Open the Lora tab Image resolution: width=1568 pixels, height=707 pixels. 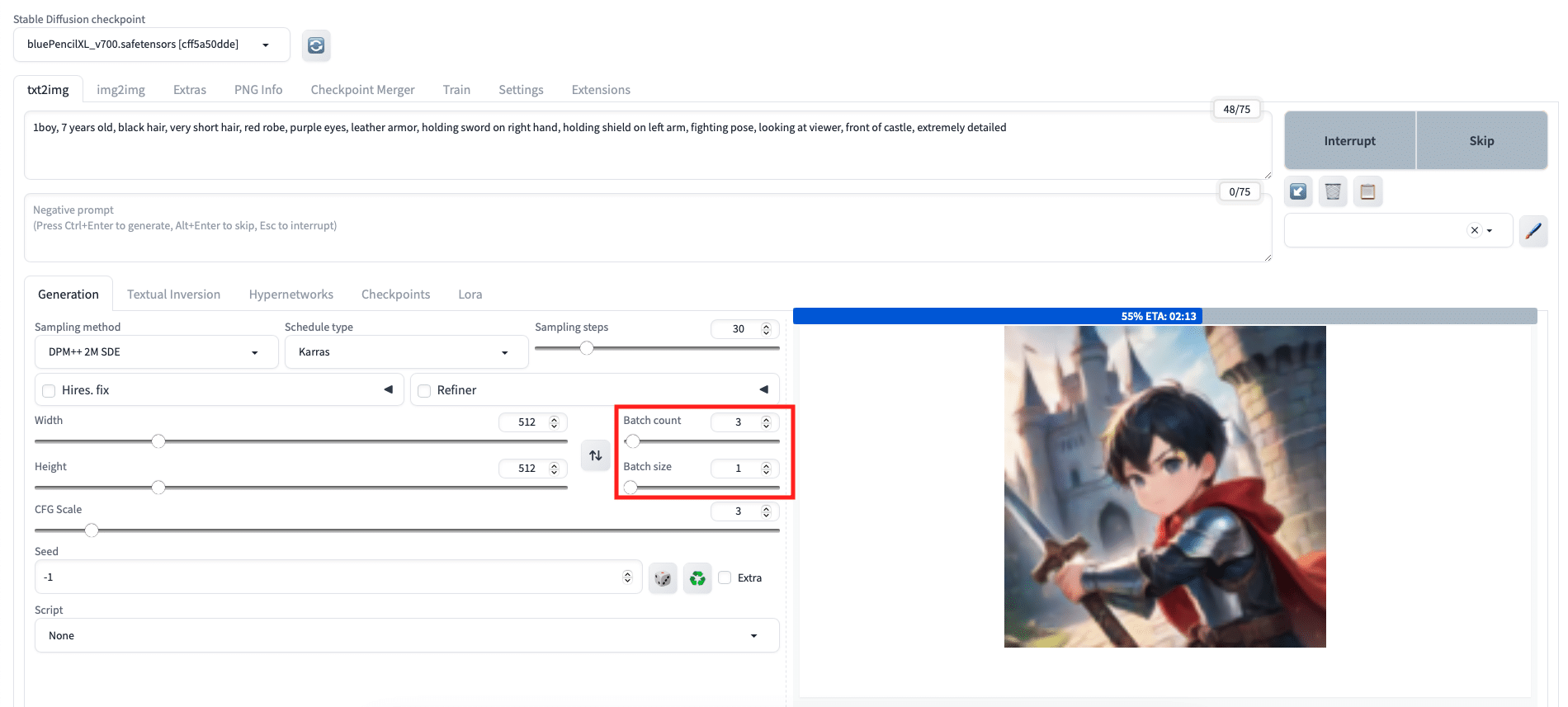click(x=470, y=295)
